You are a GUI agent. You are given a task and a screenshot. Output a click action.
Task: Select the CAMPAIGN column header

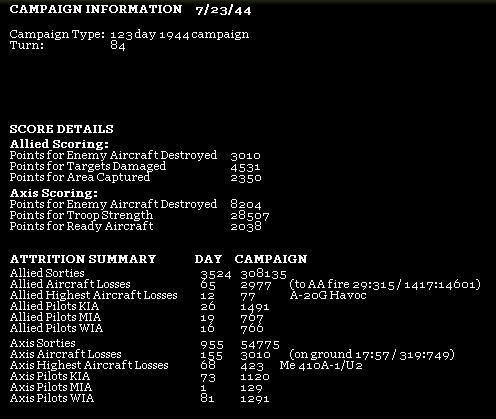click(271, 259)
